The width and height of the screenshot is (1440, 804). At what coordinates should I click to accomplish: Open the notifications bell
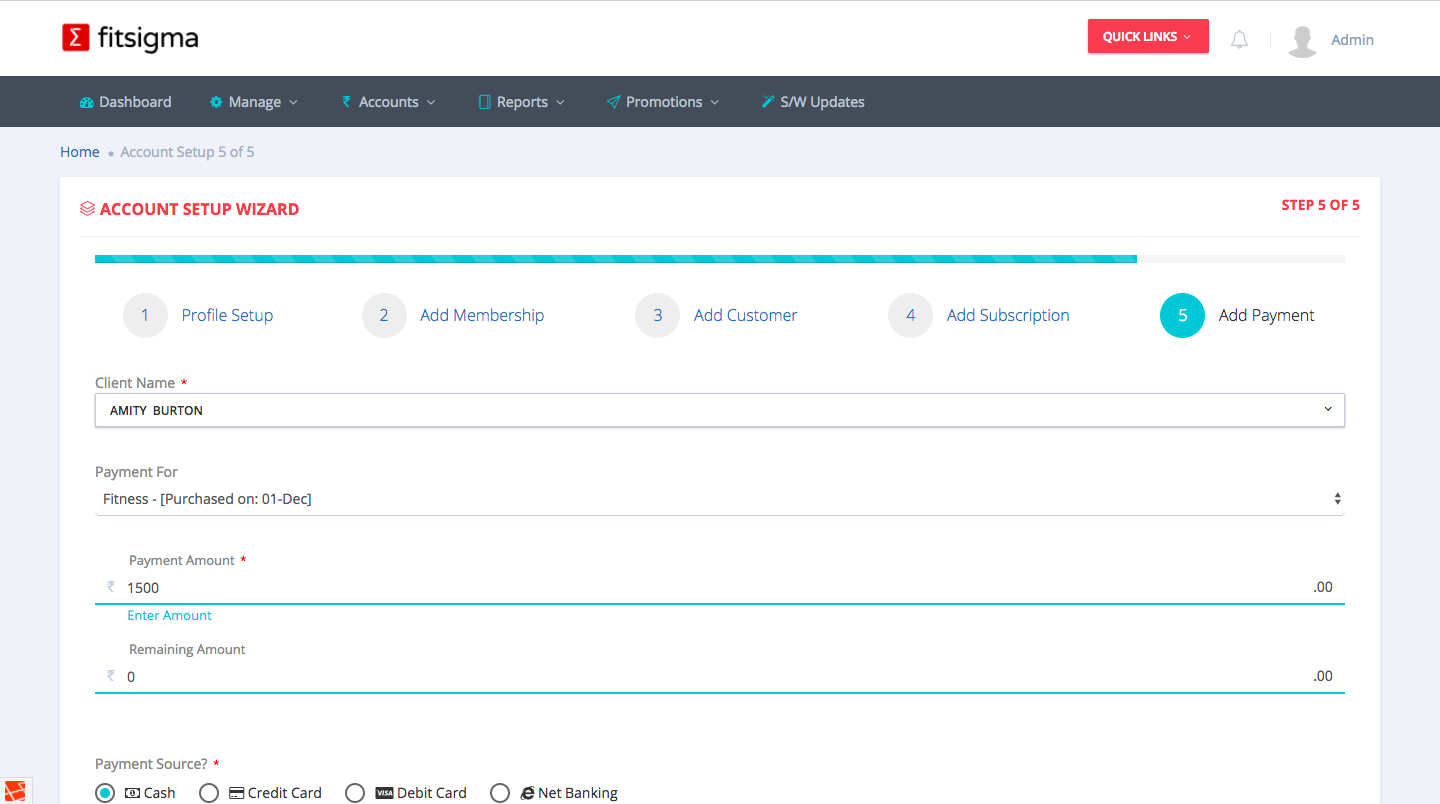(1239, 40)
